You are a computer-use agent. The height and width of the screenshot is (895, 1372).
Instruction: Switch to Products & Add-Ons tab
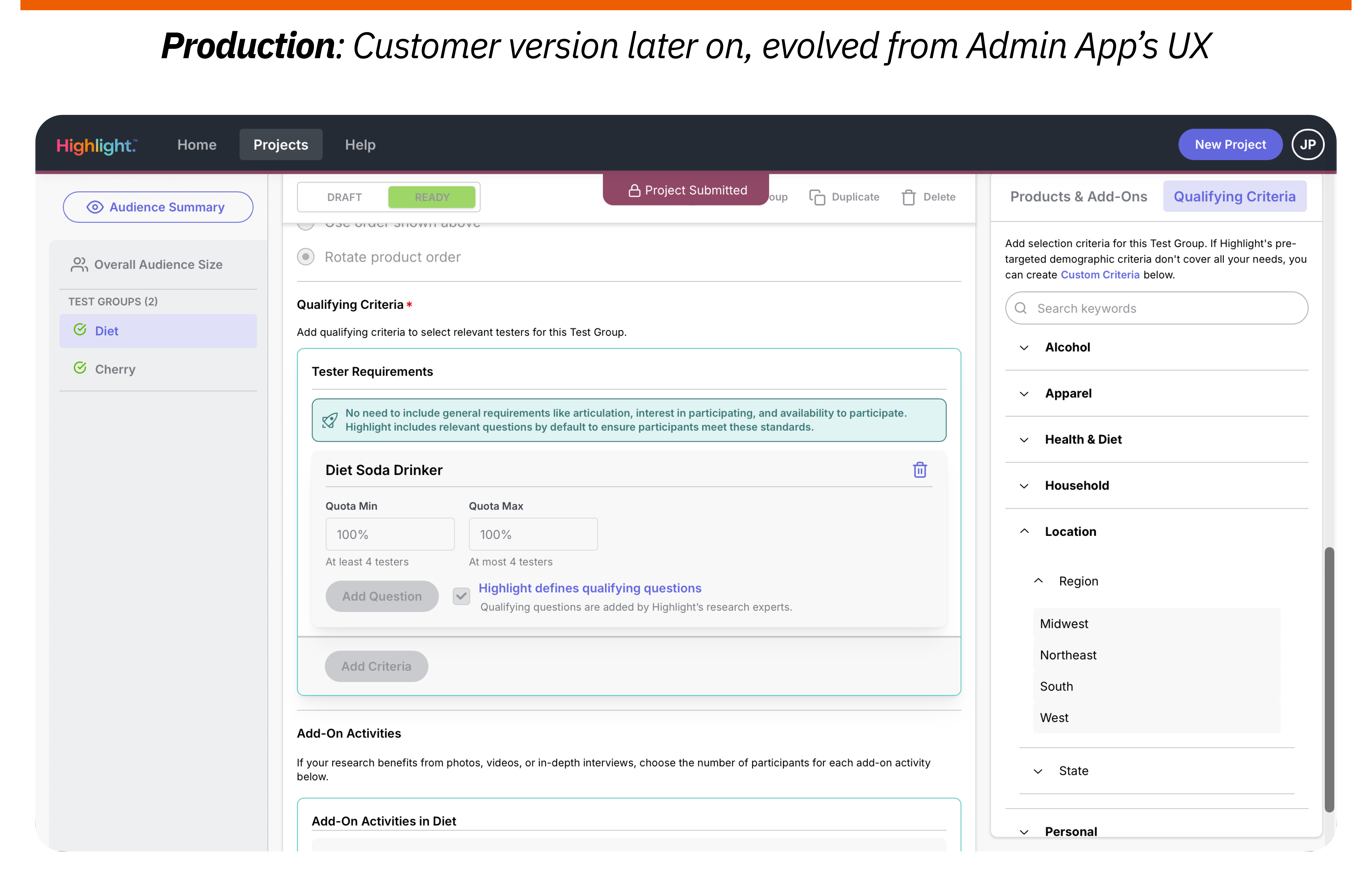1079,197
